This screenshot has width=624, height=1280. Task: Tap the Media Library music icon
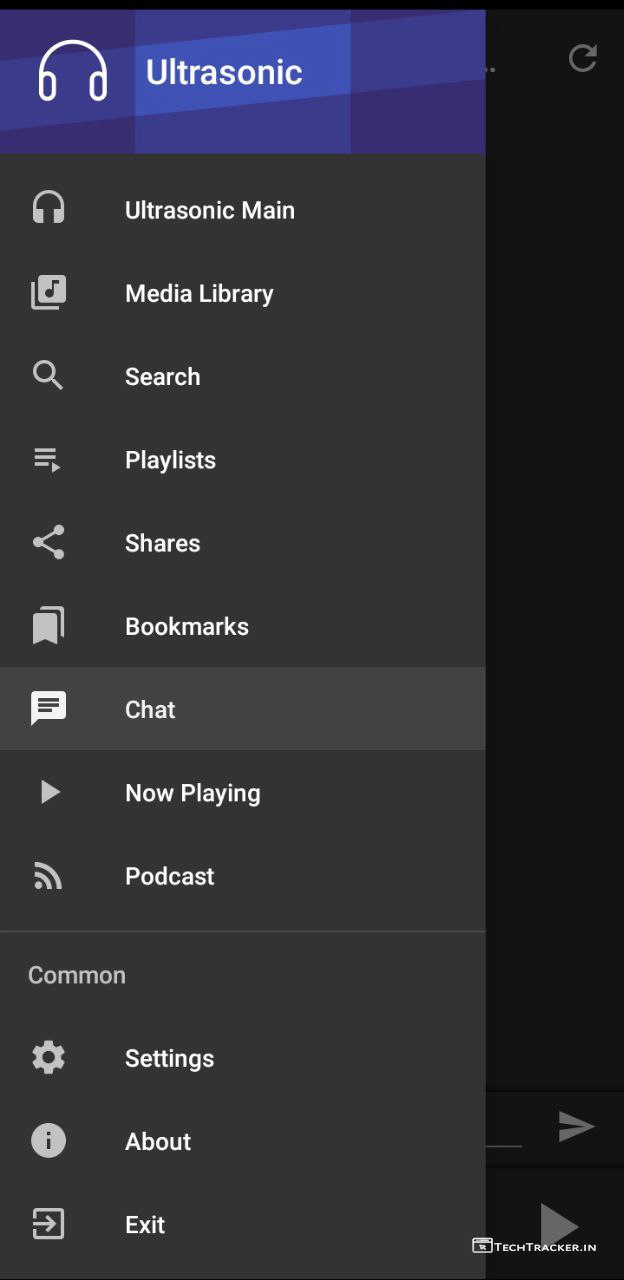[48, 293]
